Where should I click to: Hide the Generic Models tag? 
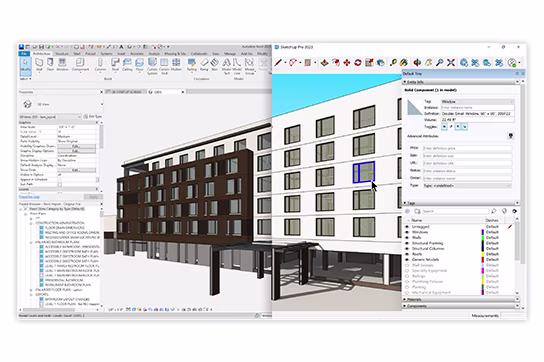coord(407,260)
